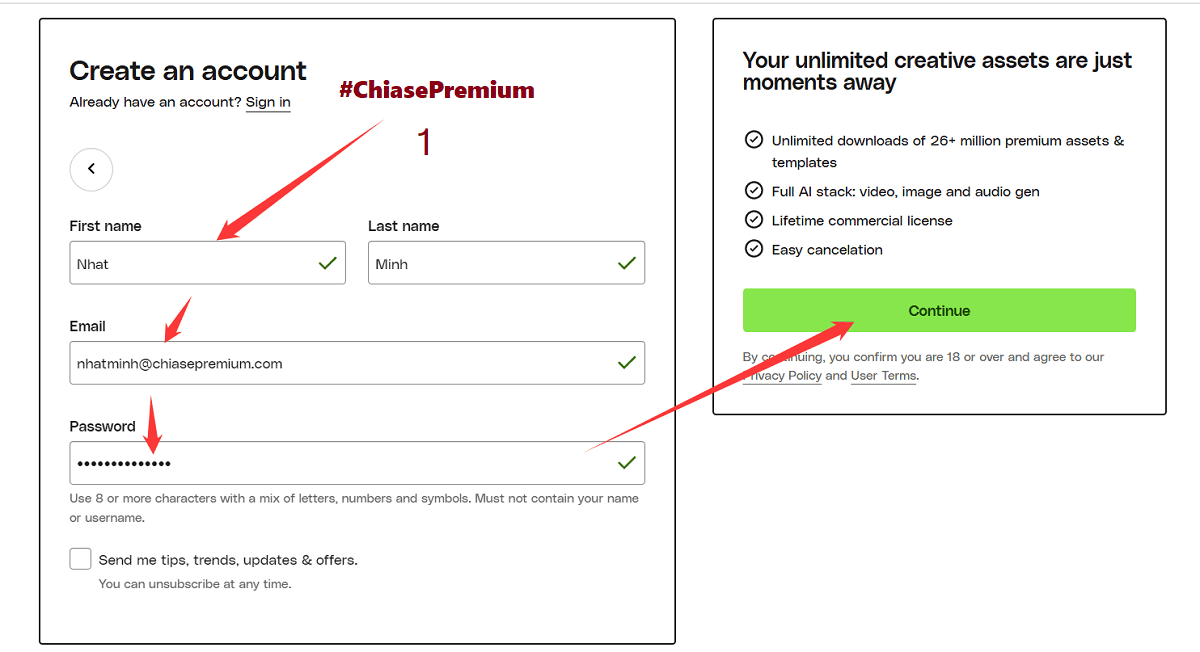Viewport: 1200px width, 652px height.
Task: Click the Lifetime commercial license check icon
Action: pyautogui.click(x=754, y=219)
